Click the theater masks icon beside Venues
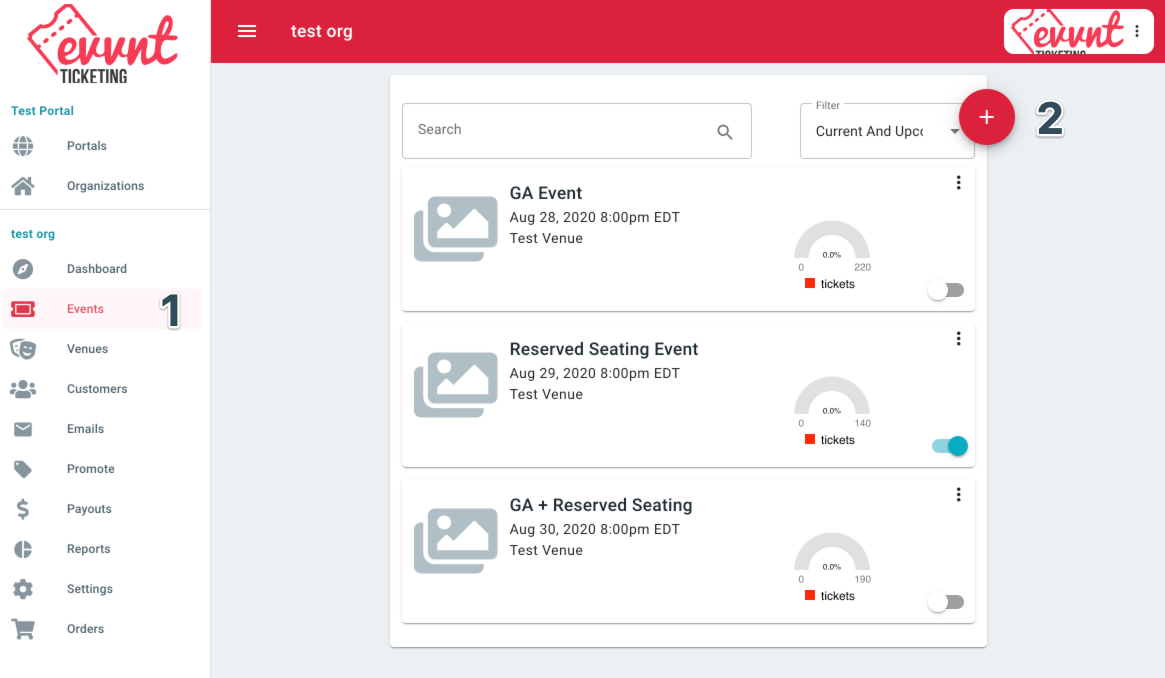 click(23, 349)
